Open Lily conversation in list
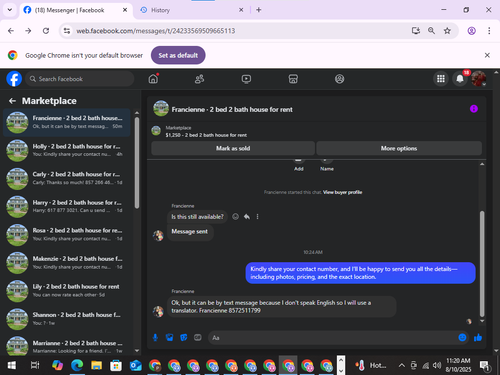This screenshot has height=375, width=500. (x=67, y=291)
